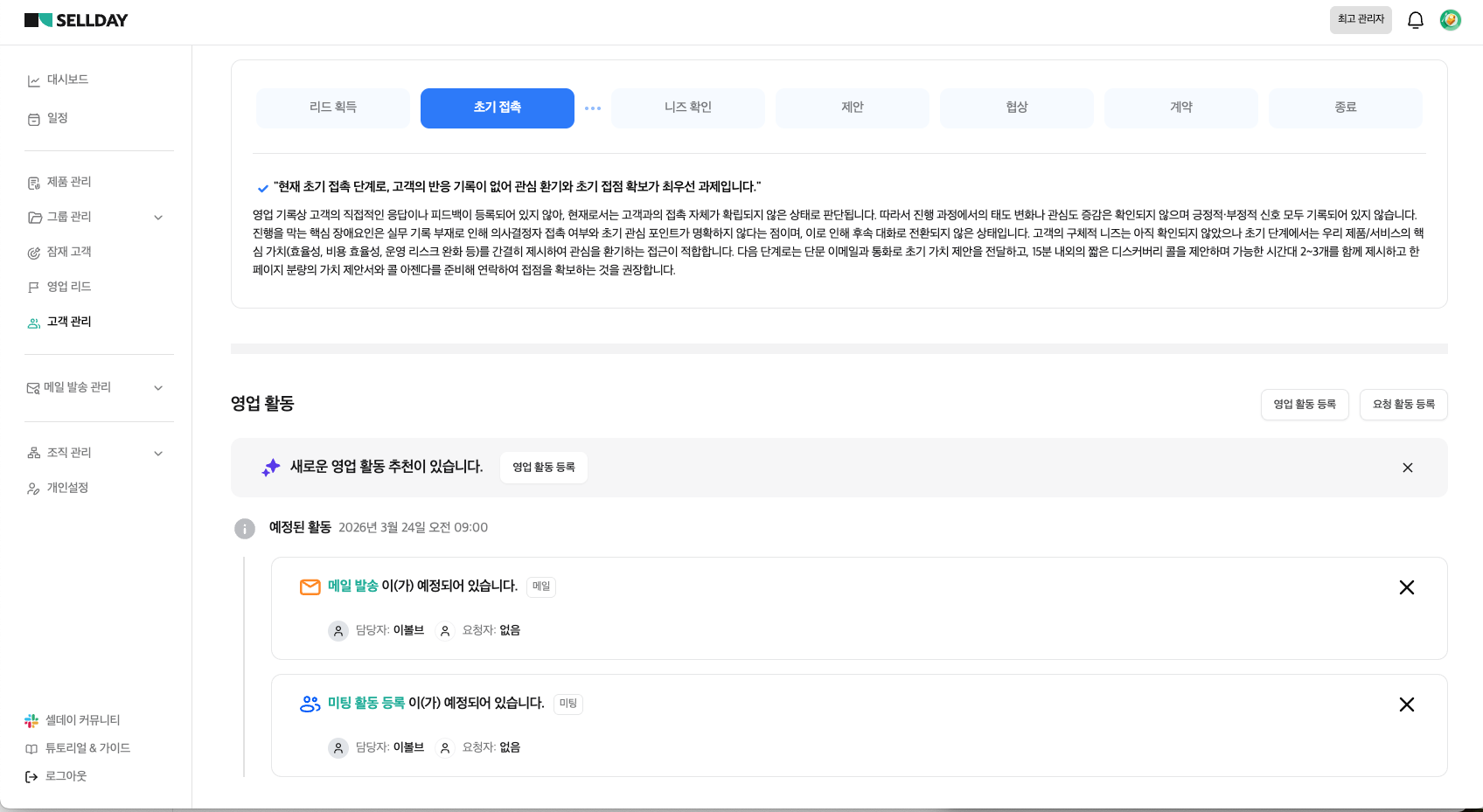Viewport: 1483px width, 812px height.
Task: Click the blue people icon on 미팅 활동 card
Action: (x=310, y=704)
